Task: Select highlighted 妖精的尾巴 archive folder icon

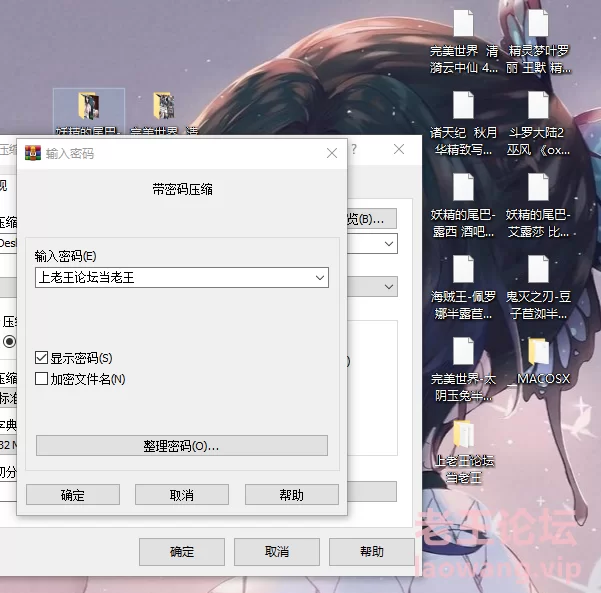Action: tap(89, 106)
